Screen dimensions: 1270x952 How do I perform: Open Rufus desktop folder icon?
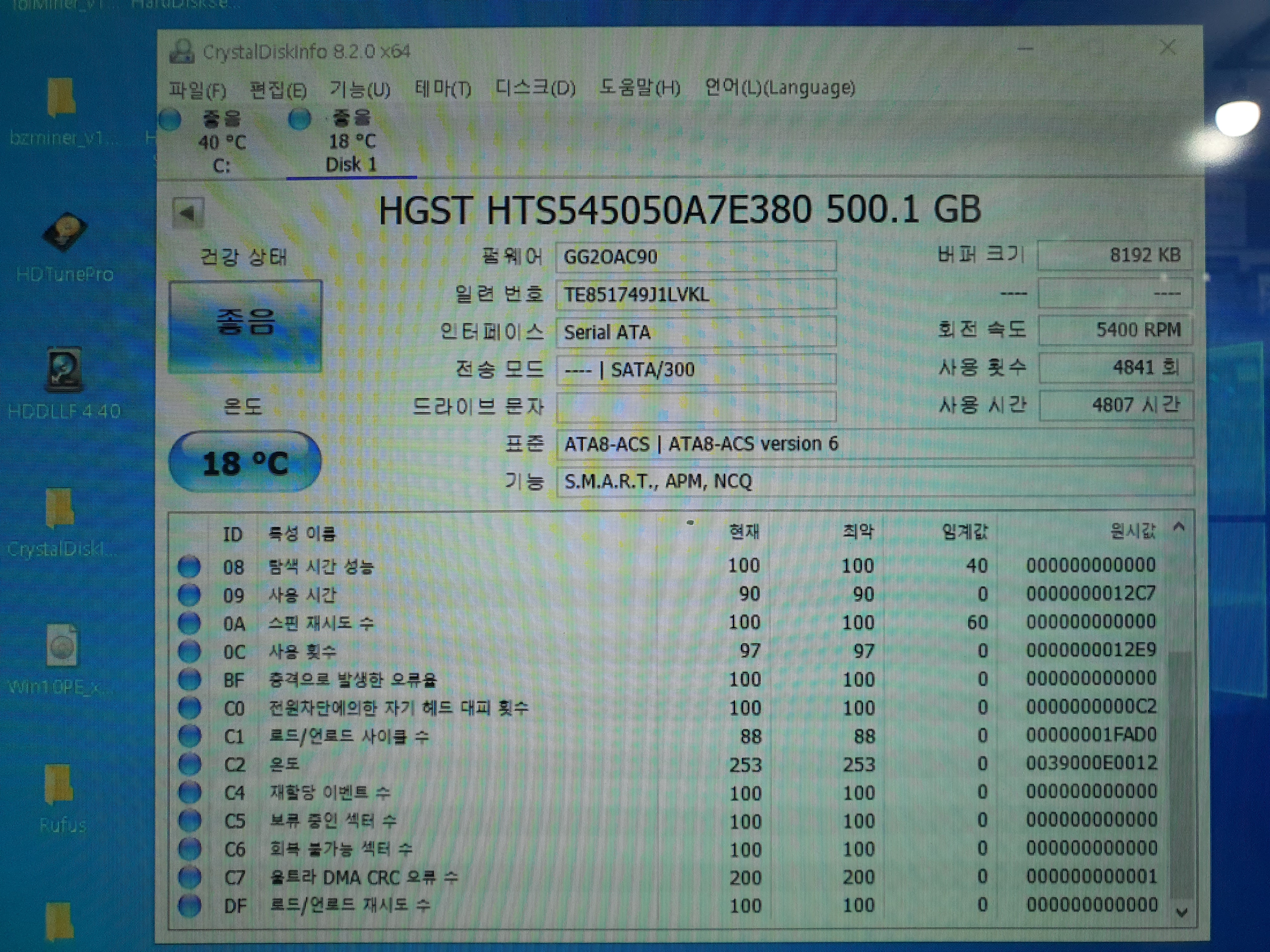click(x=62, y=799)
